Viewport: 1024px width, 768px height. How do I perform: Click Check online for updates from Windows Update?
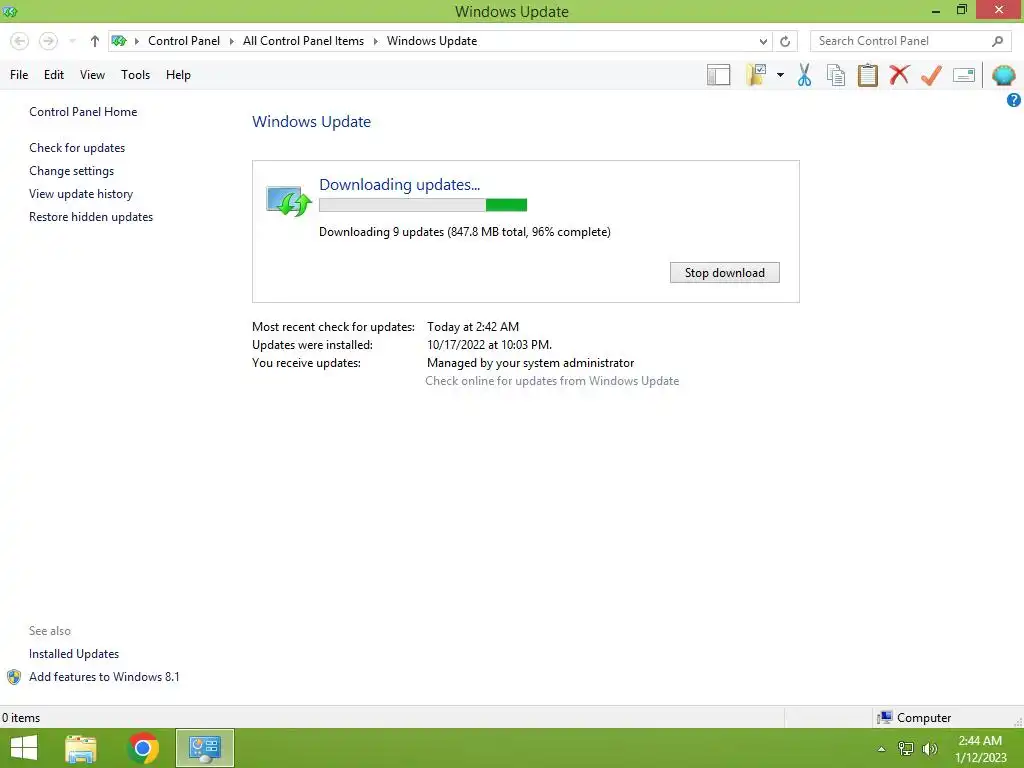pos(552,381)
